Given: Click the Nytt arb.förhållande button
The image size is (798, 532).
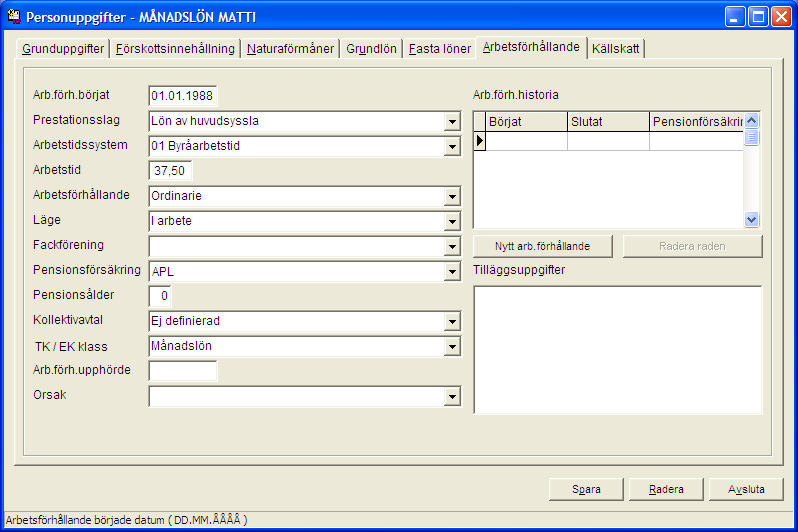Looking at the screenshot, I should [543, 246].
